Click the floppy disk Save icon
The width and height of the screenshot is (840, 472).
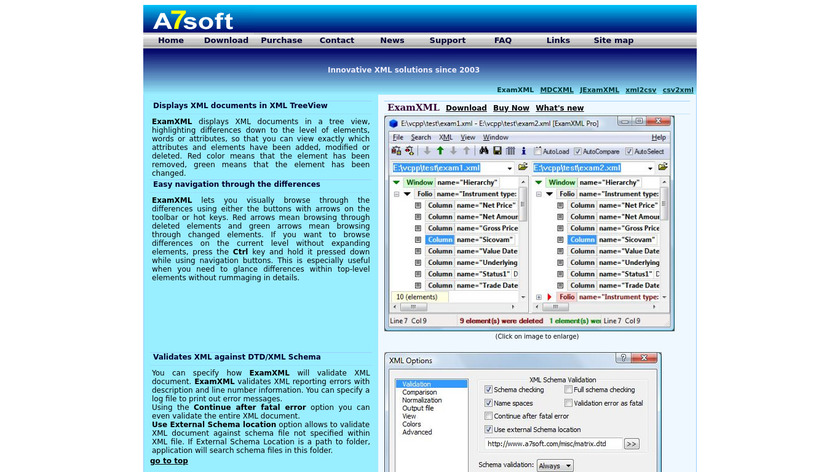coord(497,151)
